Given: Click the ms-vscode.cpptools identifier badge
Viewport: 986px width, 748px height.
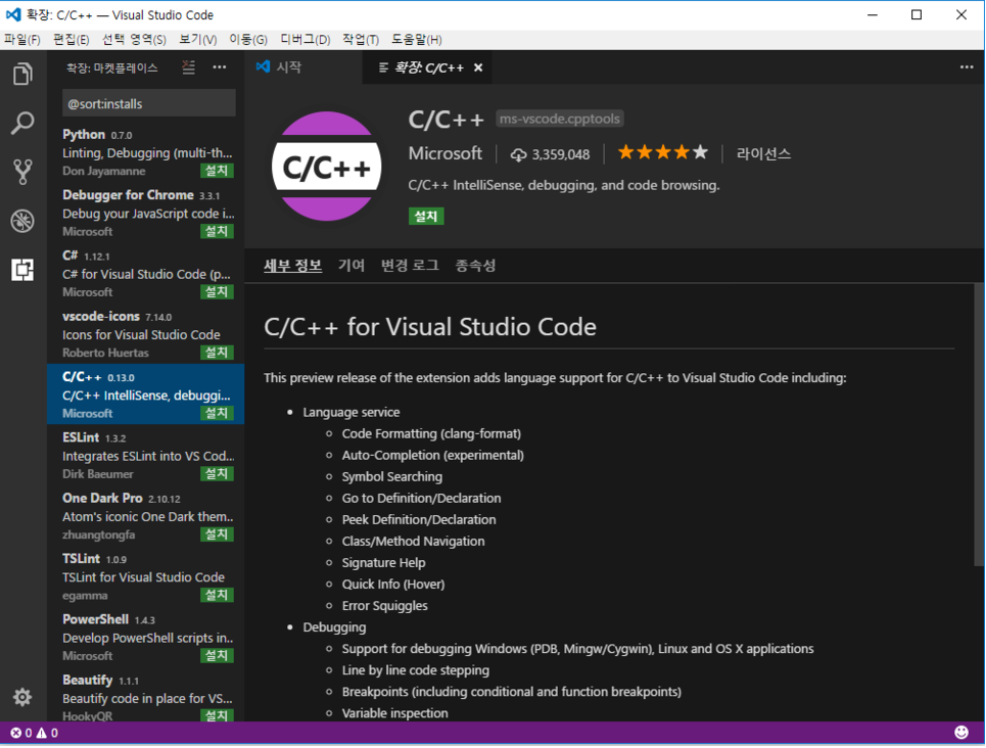Looking at the screenshot, I should [x=560, y=119].
